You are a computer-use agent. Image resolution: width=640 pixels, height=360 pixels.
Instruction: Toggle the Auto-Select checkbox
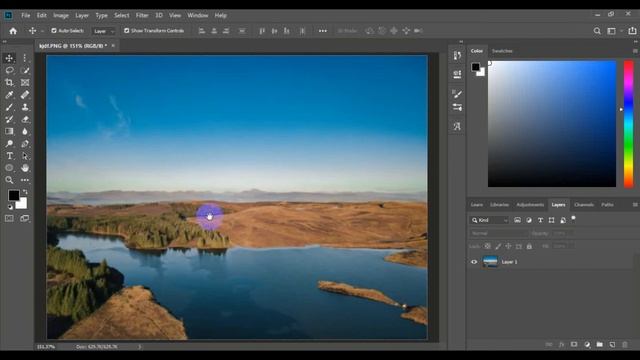53,31
